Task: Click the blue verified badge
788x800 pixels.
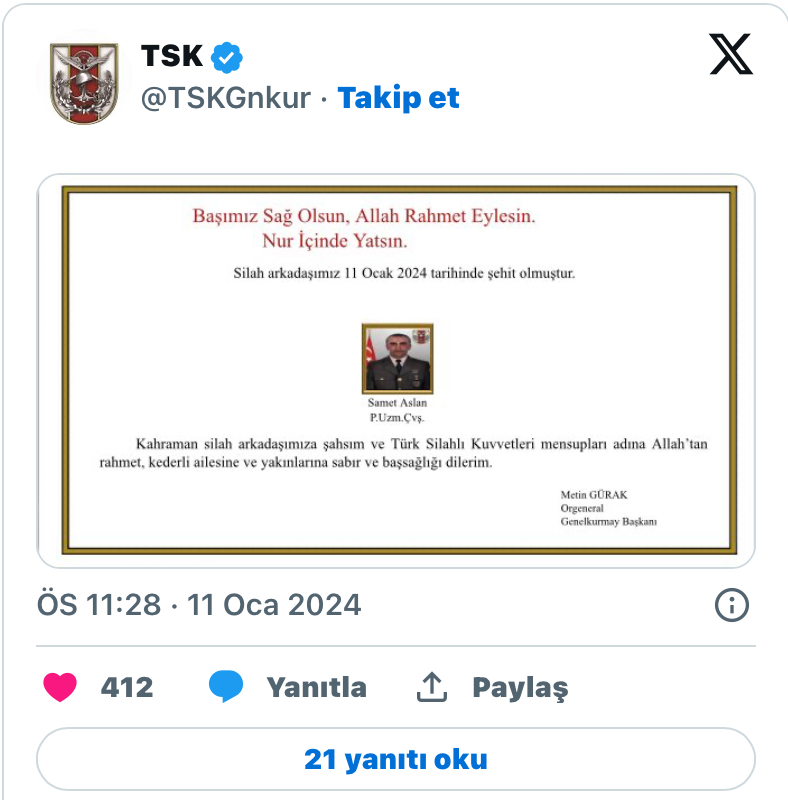Action: [227, 57]
